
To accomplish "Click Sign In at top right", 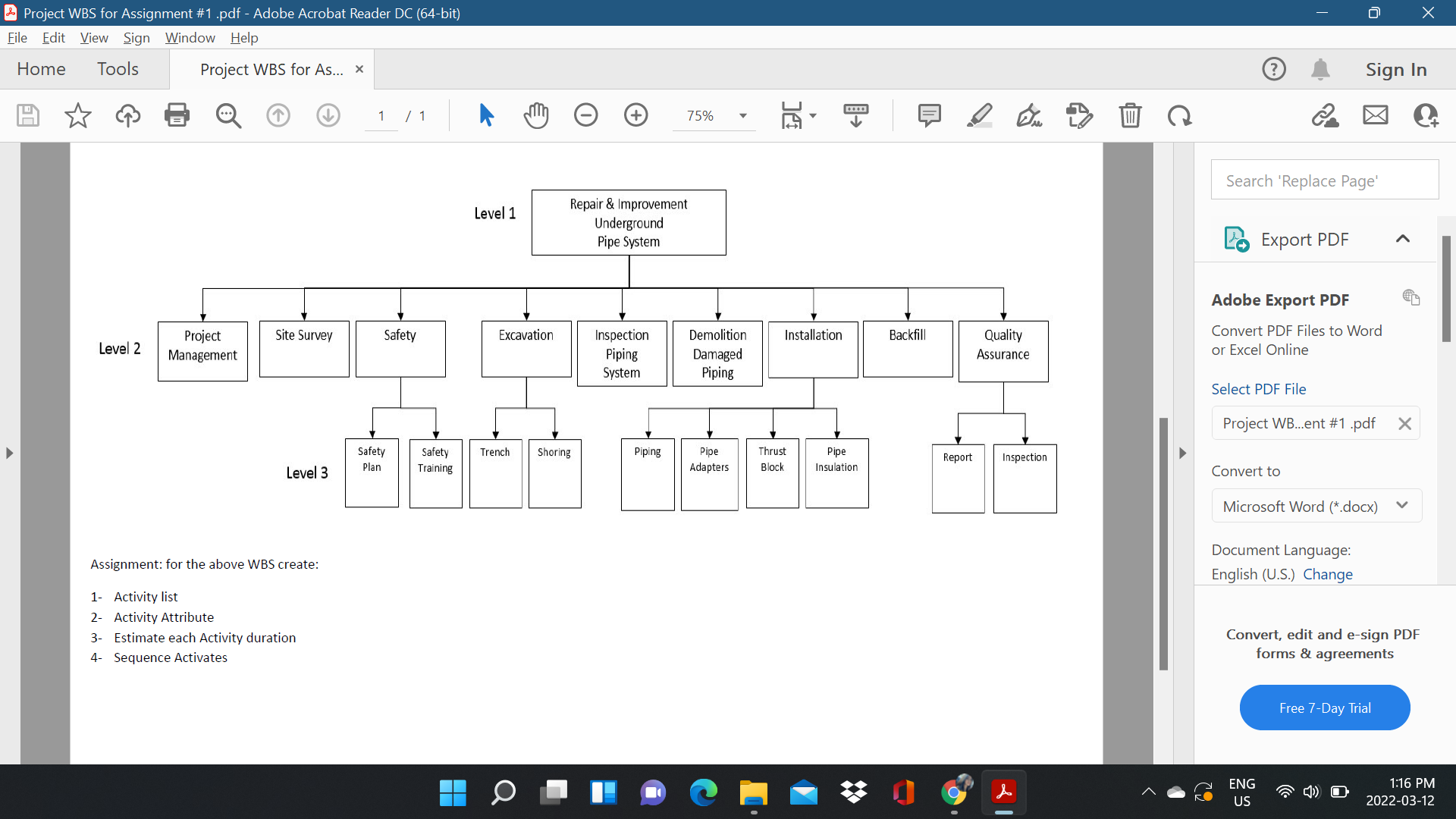I will click(x=1395, y=69).
